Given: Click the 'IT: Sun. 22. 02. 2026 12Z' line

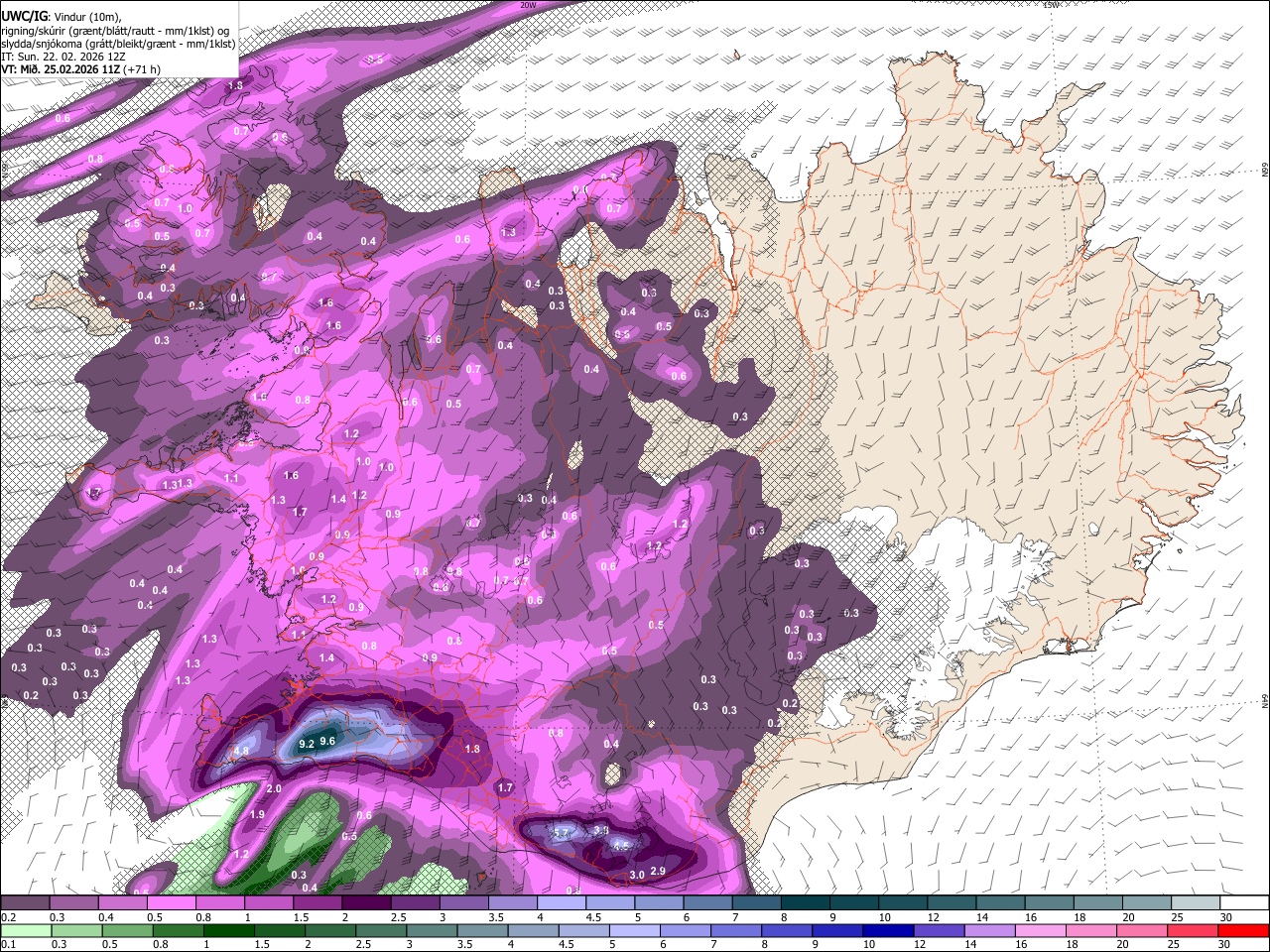Looking at the screenshot, I should [64, 57].
